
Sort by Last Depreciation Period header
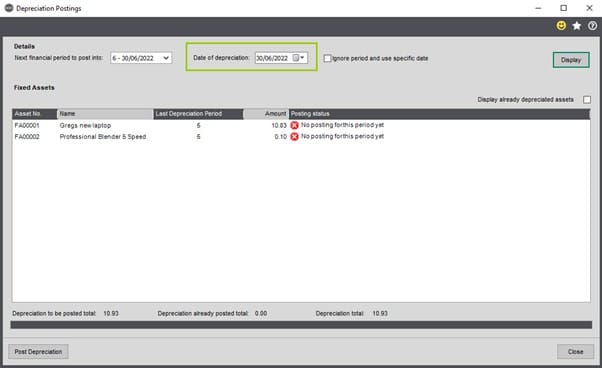point(198,114)
